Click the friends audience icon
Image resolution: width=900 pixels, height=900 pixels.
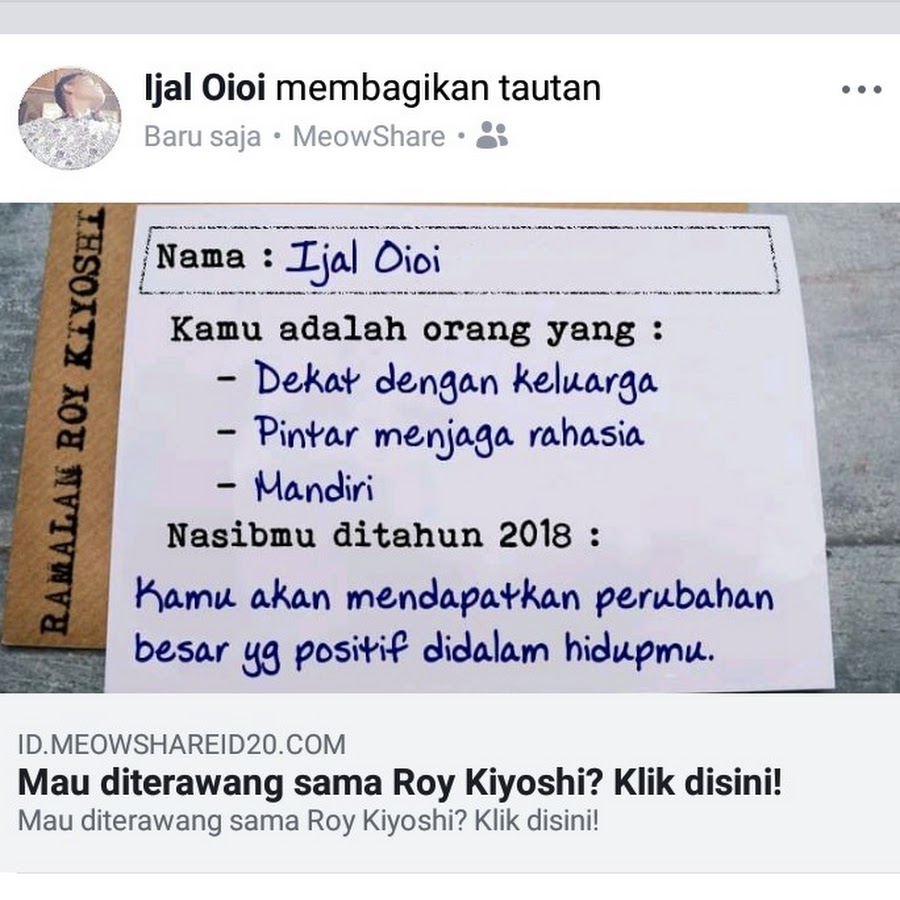[x=492, y=135]
